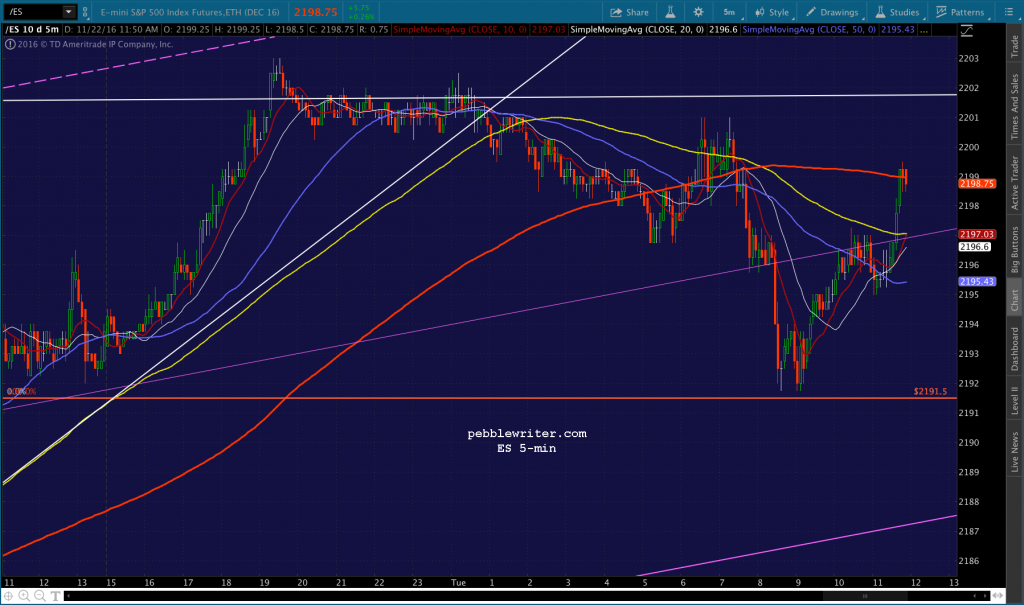Open the Live News side tab

click(x=1014, y=451)
